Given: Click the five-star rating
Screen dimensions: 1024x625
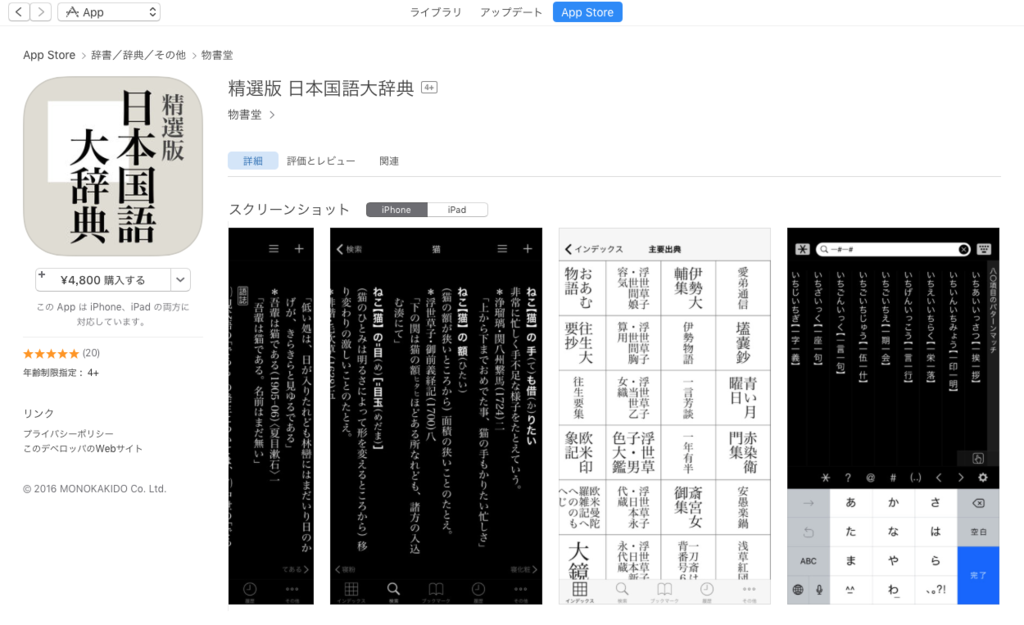Looking at the screenshot, I should pos(51,353).
